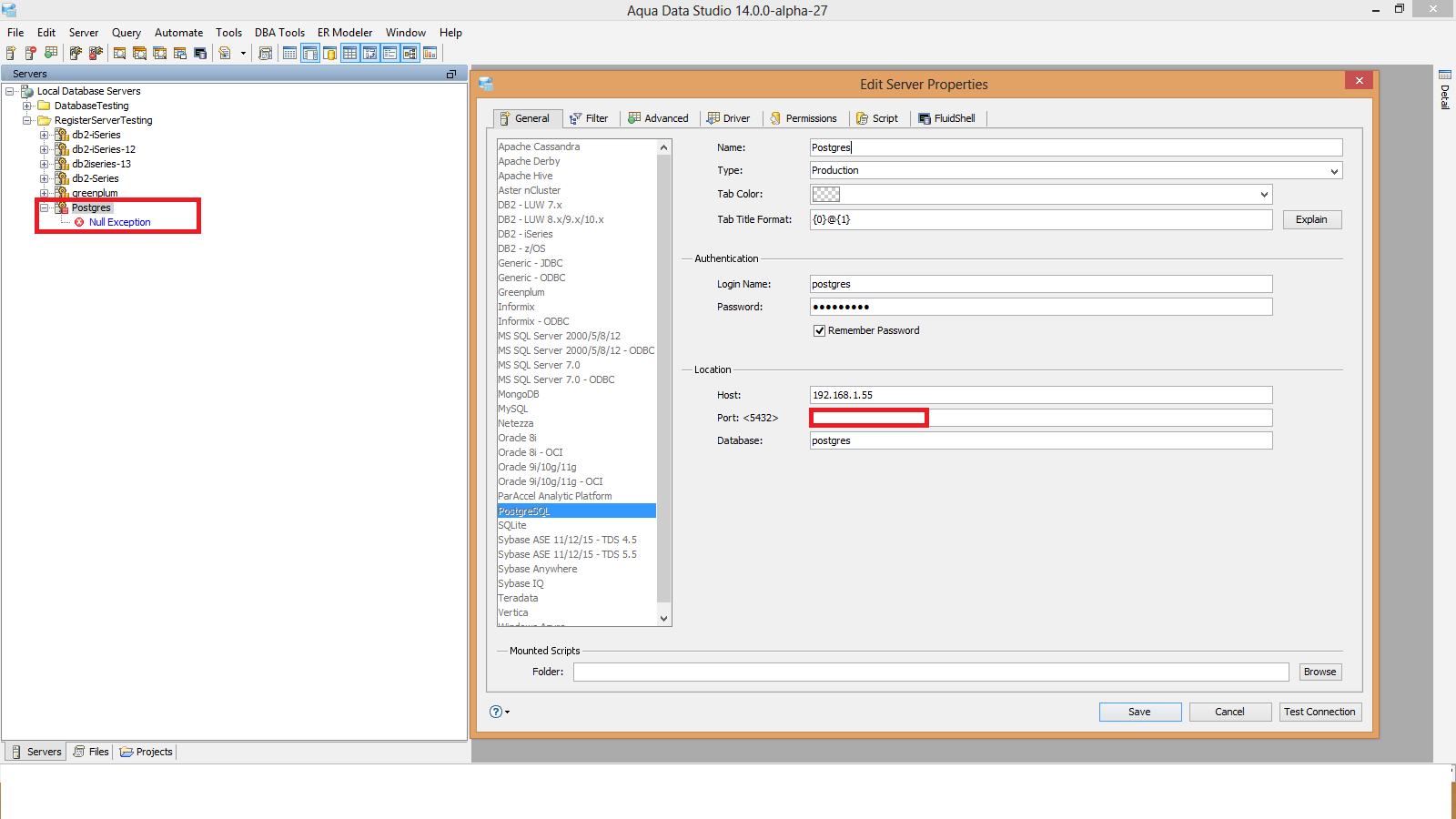The width and height of the screenshot is (1456, 819).
Task: Open the Automate menu
Action: [x=178, y=33]
